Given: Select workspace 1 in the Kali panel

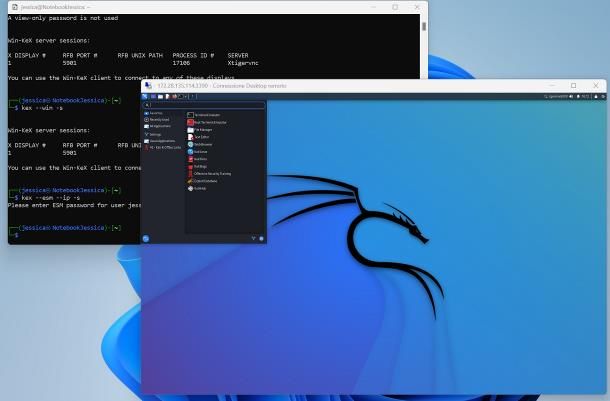Looking at the screenshot, I should [x=192, y=96].
